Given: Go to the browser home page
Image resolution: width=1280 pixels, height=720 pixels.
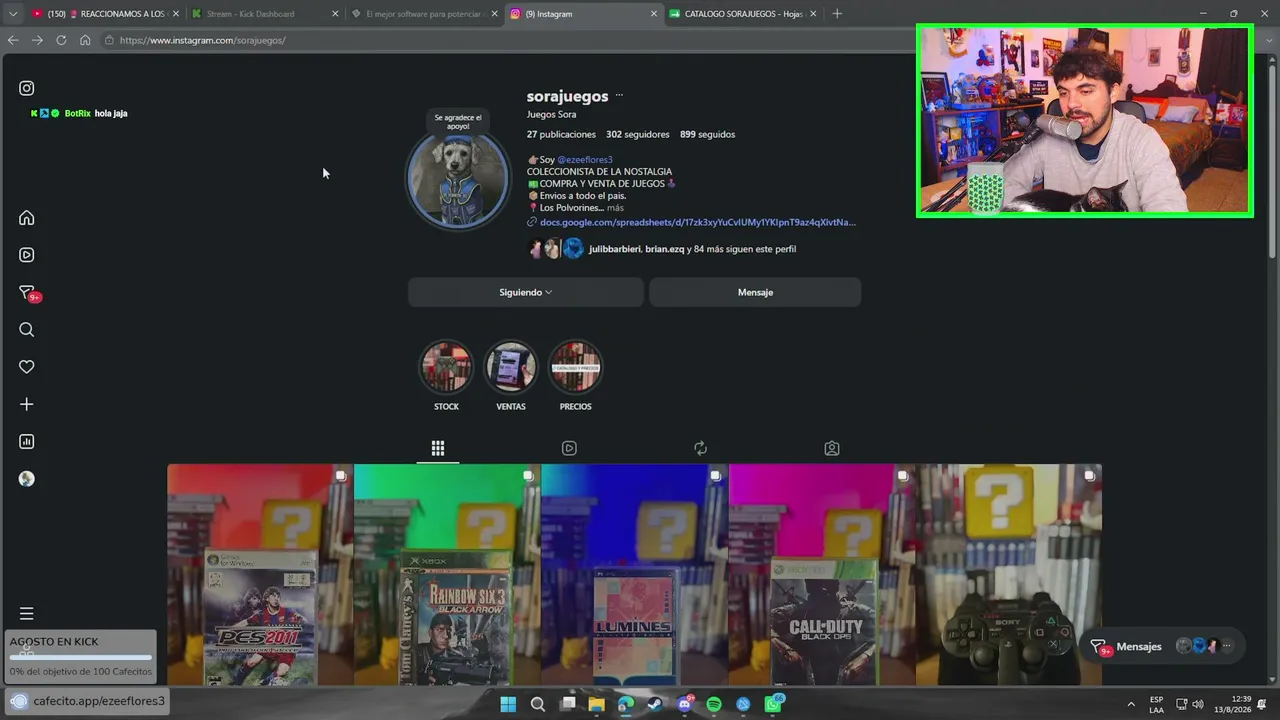Looking at the screenshot, I should (85, 40).
